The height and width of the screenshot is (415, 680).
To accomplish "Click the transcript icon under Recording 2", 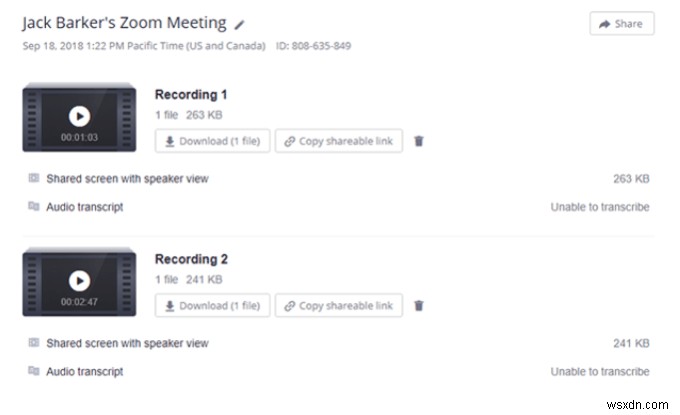I will coord(34,371).
